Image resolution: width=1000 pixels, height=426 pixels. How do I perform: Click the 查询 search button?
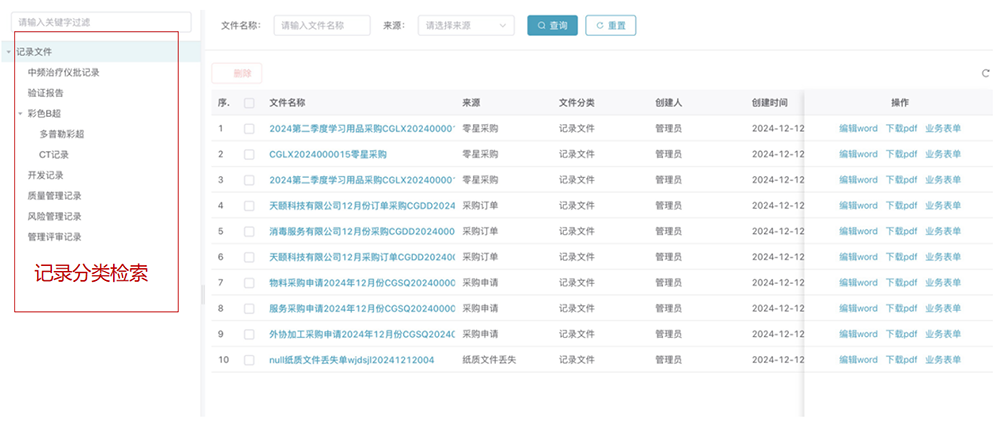[x=552, y=25]
